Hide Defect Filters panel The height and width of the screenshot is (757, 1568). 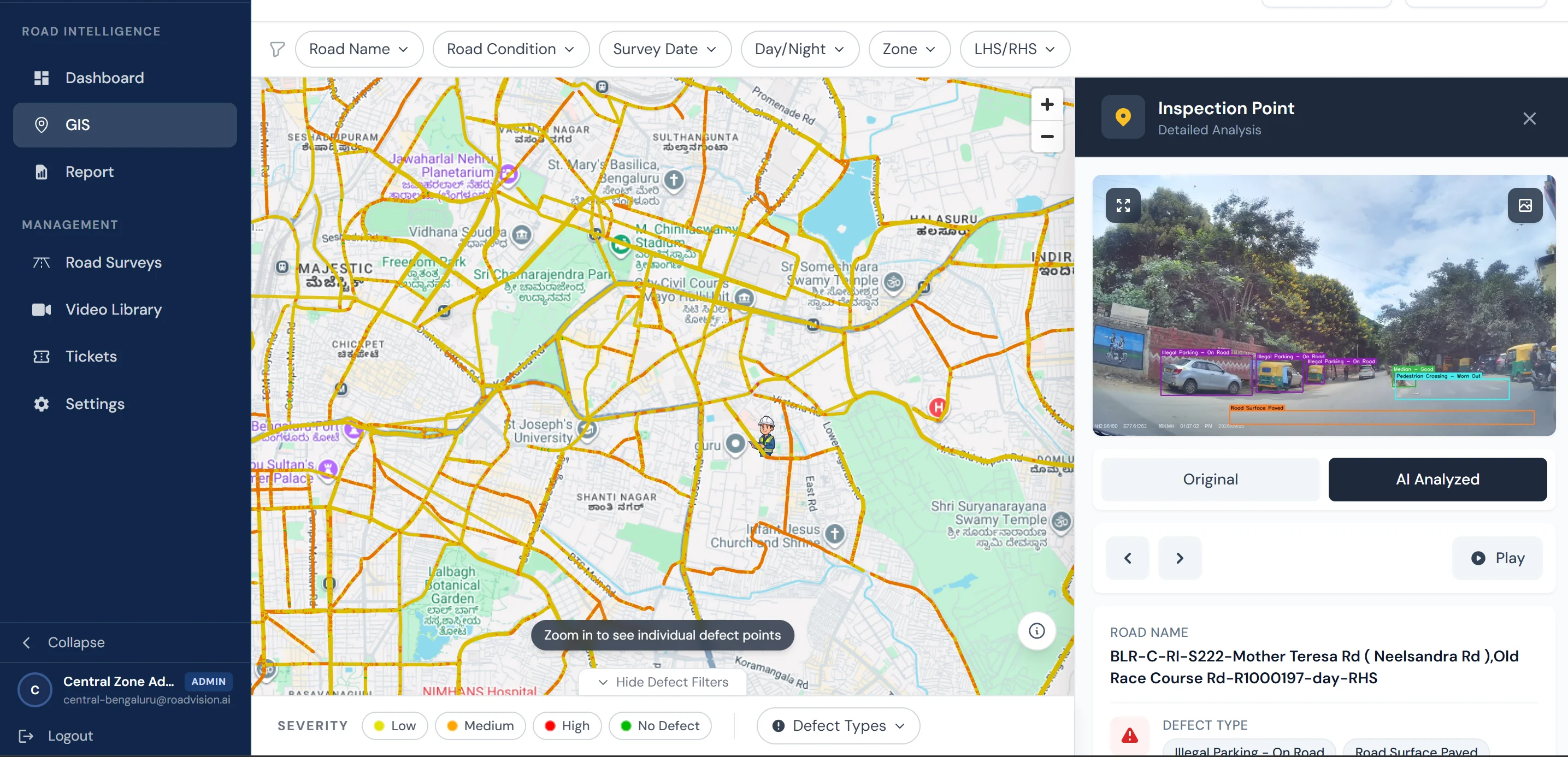coord(663,682)
